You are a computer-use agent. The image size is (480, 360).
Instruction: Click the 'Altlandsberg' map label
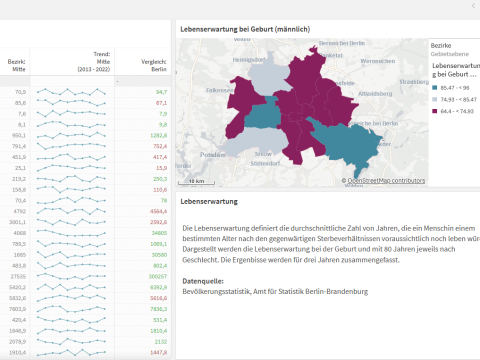[x=375, y=94]
